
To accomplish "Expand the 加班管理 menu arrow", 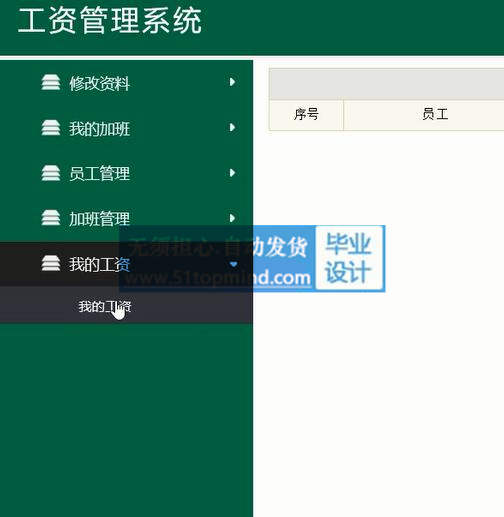I will (232, 218).
